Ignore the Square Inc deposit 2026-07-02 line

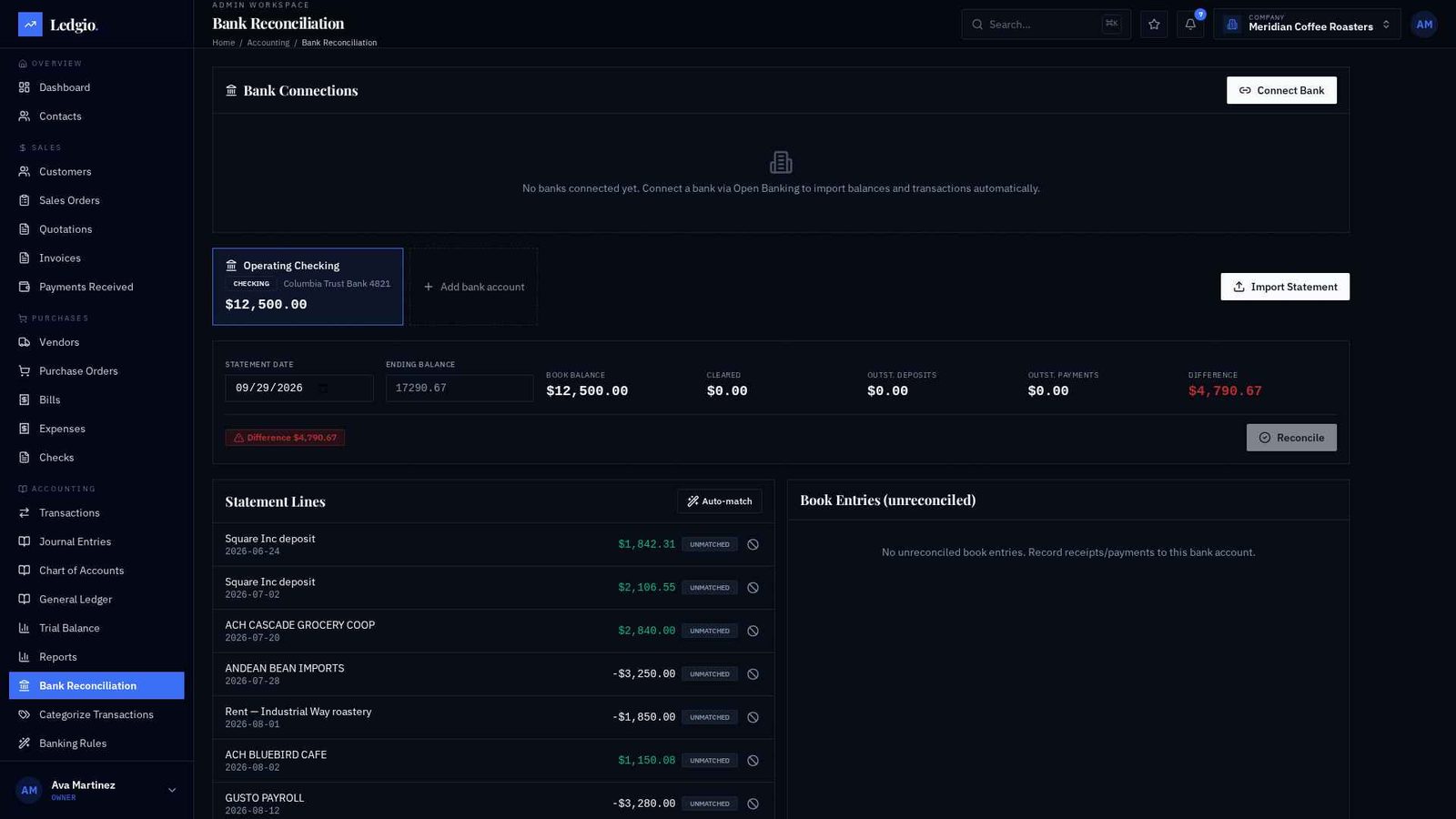click(x=753, y=588)
